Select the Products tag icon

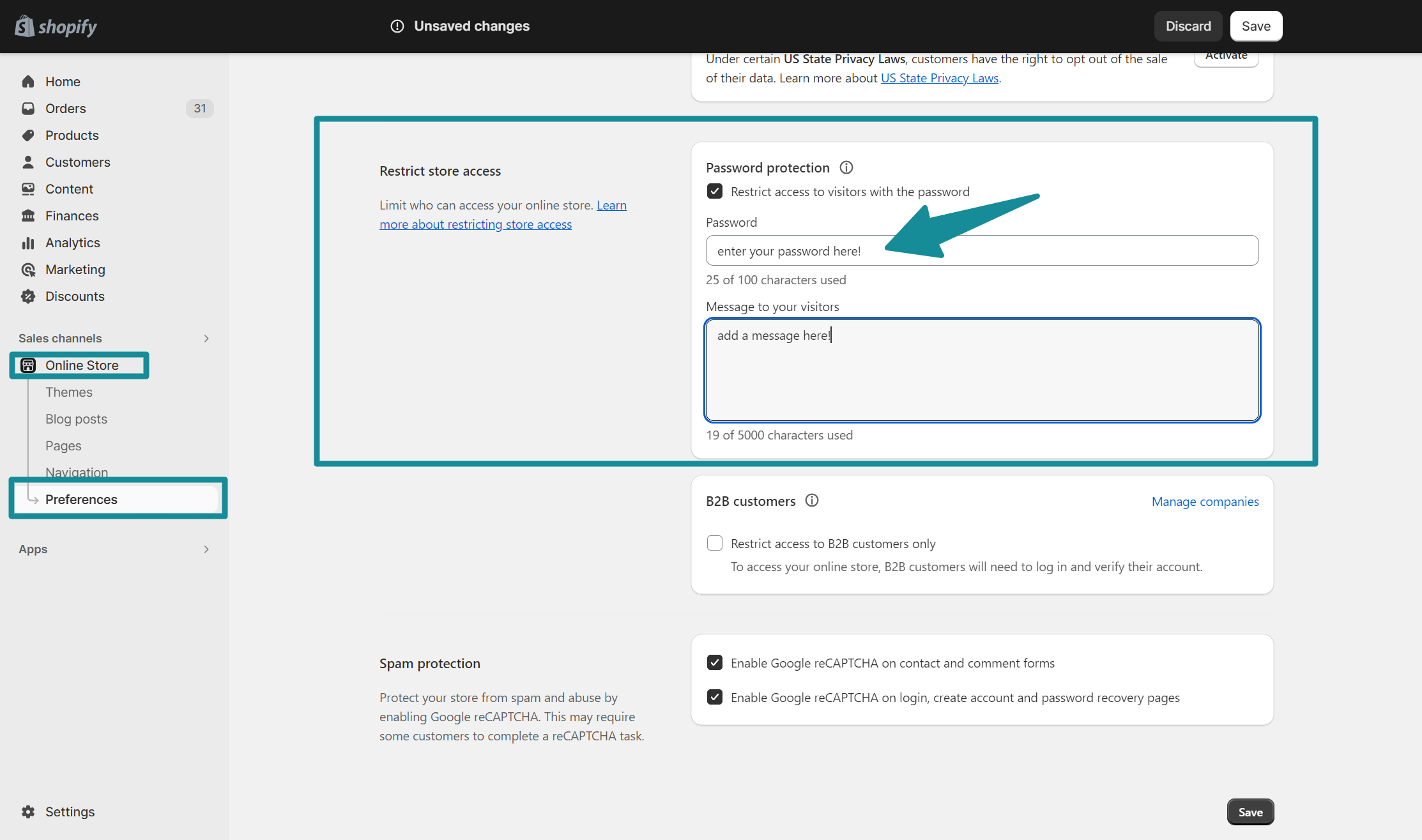(x=28, y=135)
